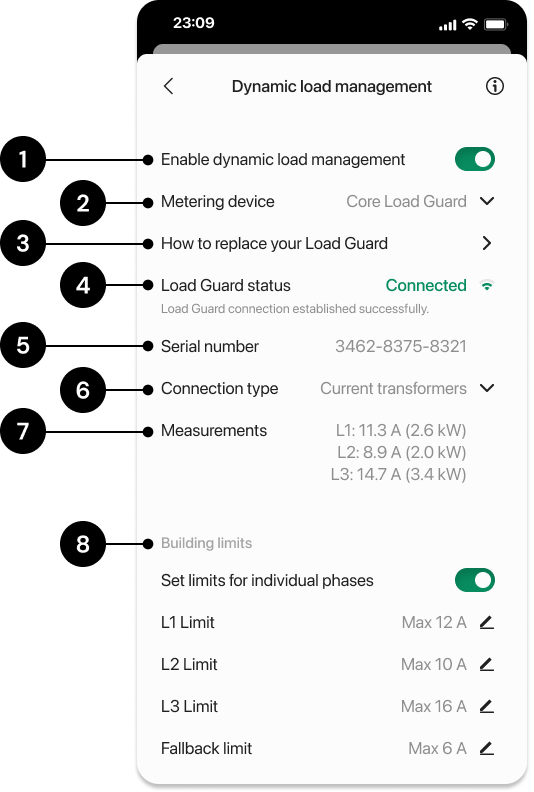This screenshot has width=534, height=792.
Task: Select the Core Load Guard value
Action: click(406, 202)
